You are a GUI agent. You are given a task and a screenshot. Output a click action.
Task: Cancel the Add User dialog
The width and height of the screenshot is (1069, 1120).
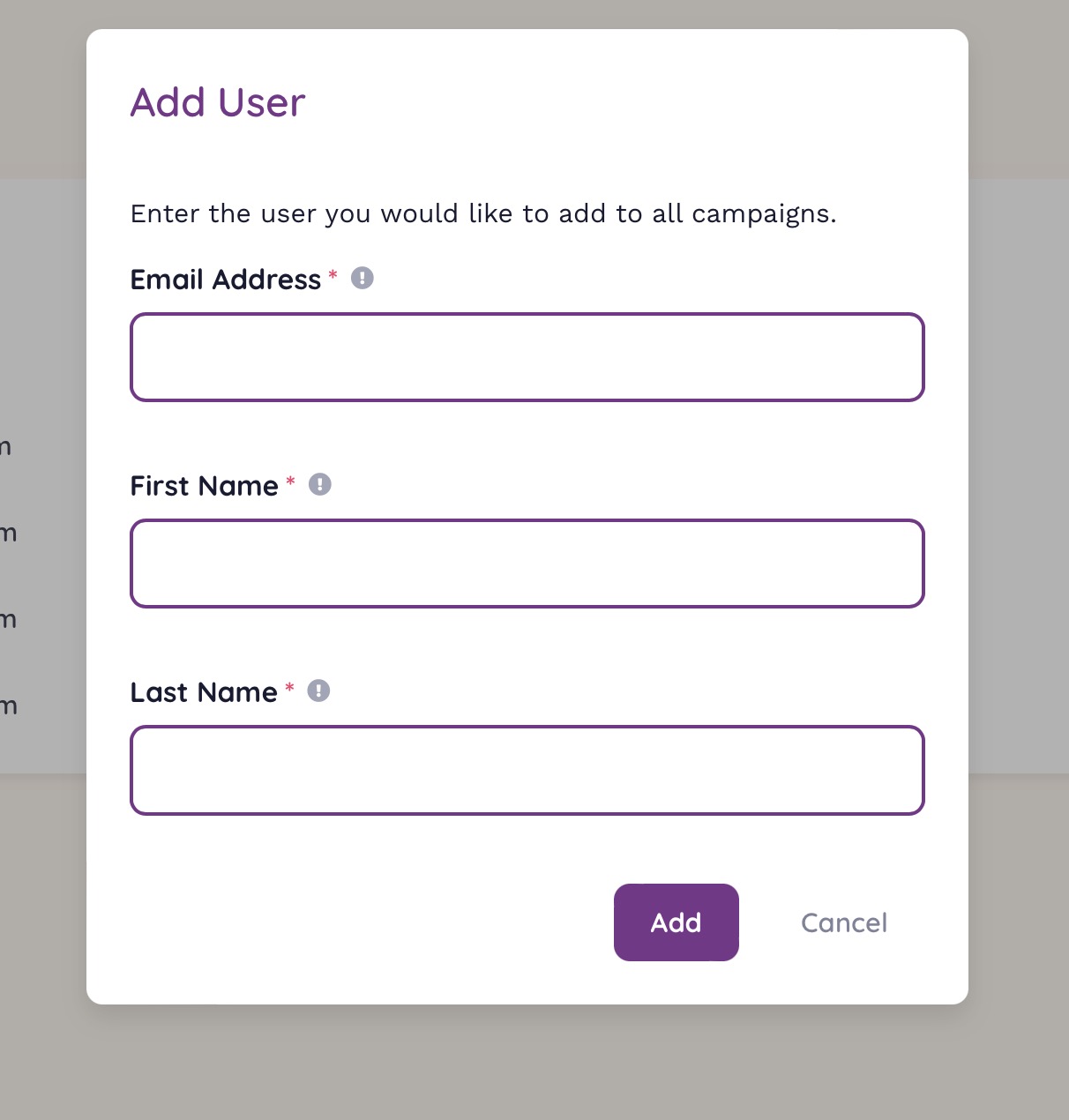point(844,922)
